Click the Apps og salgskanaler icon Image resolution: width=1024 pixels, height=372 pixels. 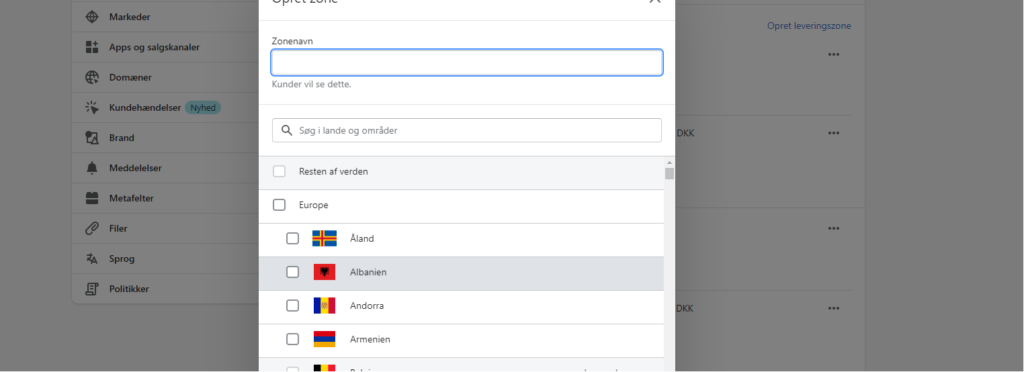coord(92,47)
